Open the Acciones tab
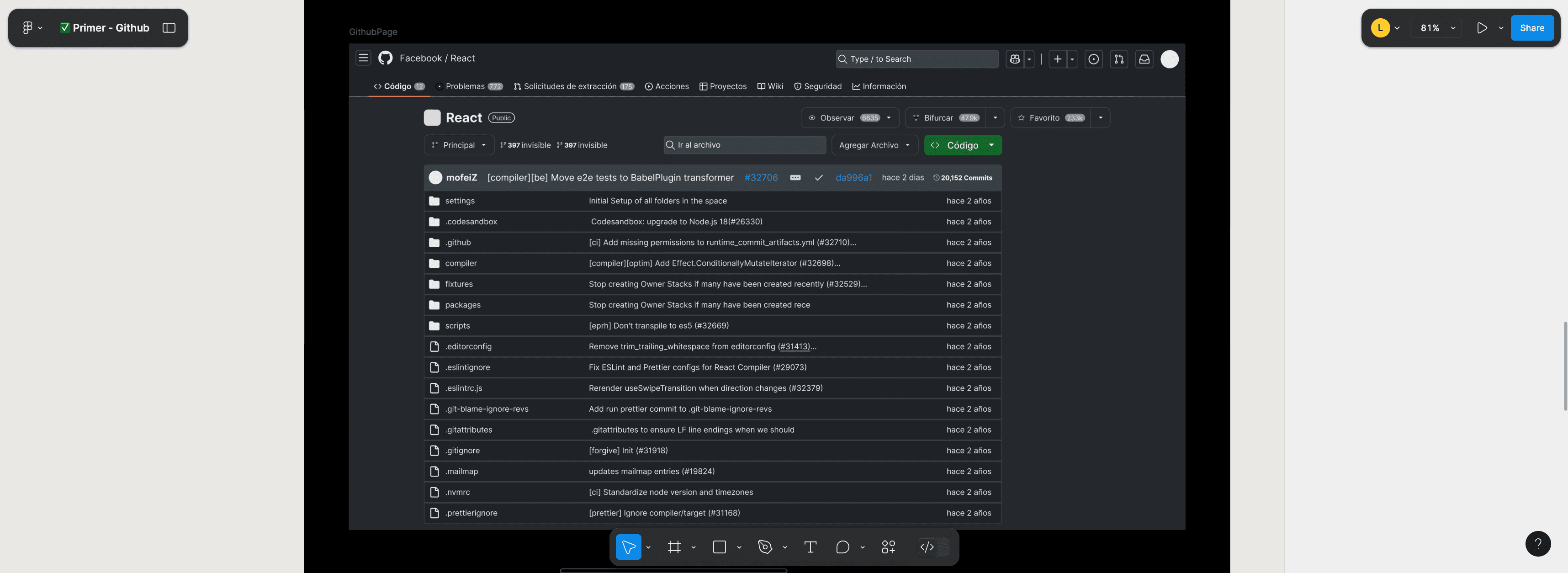The width and height of the screenshot is (1568, 573). (667, 86)
